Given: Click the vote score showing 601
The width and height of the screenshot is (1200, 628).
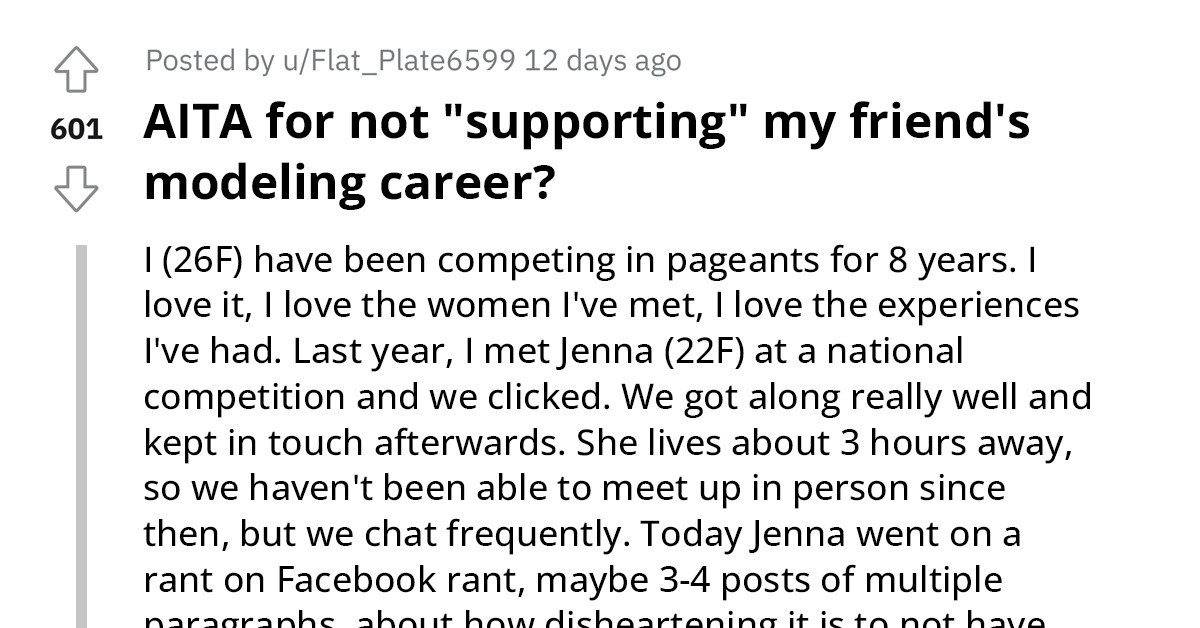Looking at the screenshot, I should [75, 128].
